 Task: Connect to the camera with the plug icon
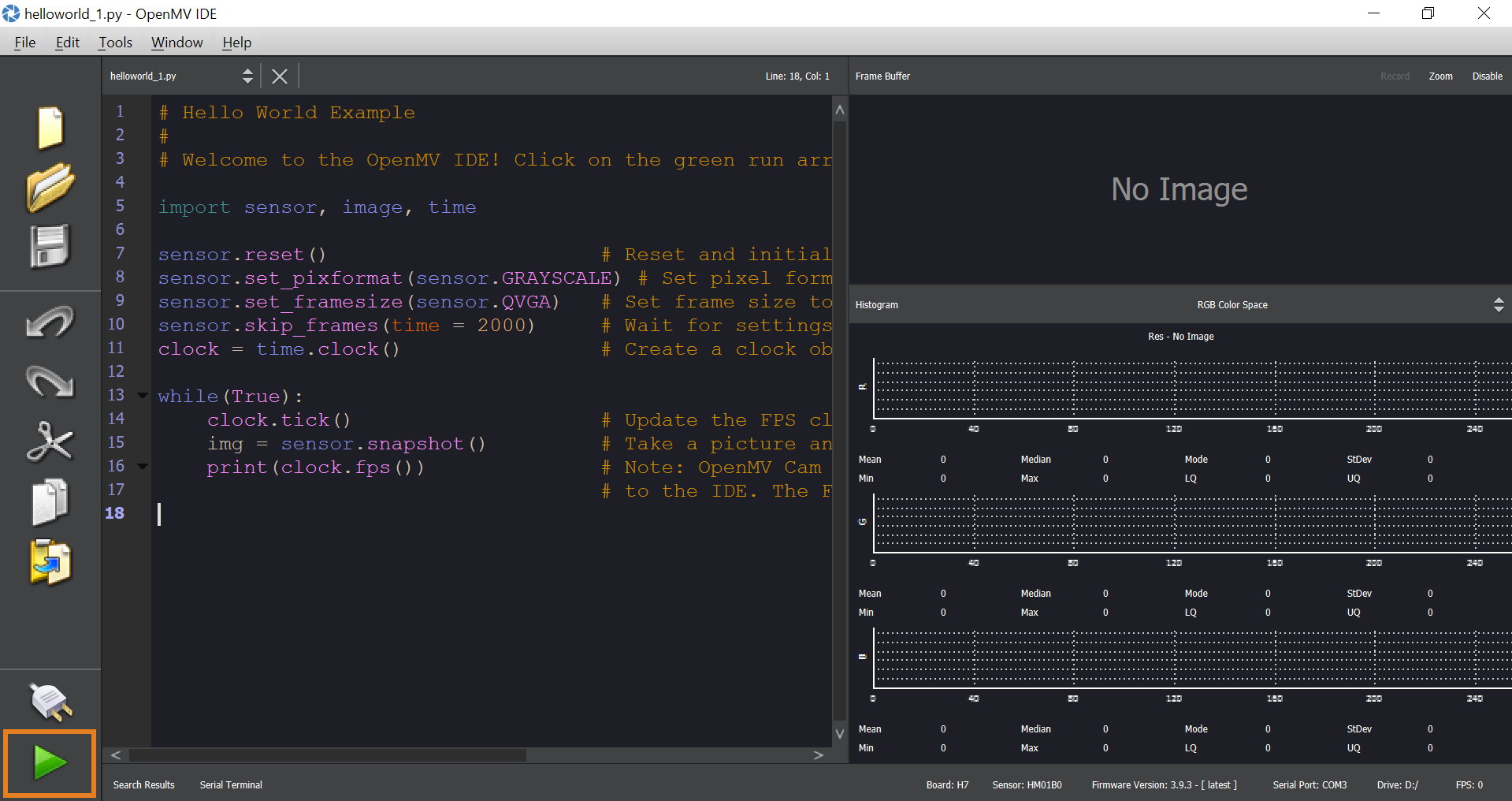(50, 702)
